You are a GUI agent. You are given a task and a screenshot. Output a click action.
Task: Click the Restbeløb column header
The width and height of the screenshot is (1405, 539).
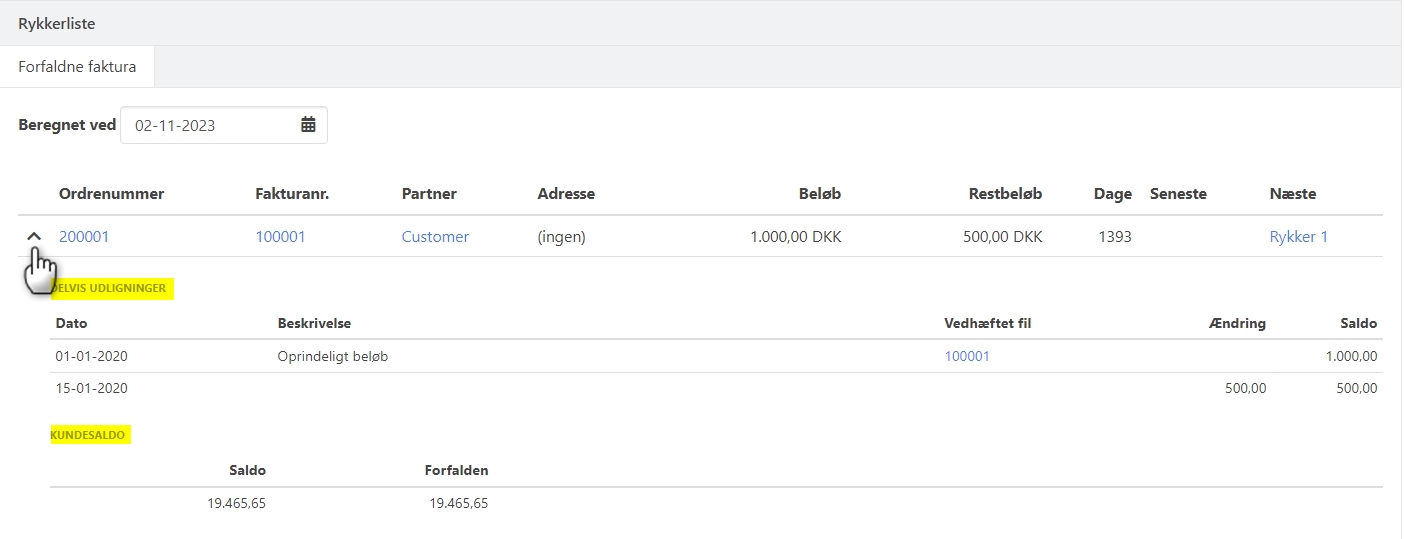(1005, 194)
